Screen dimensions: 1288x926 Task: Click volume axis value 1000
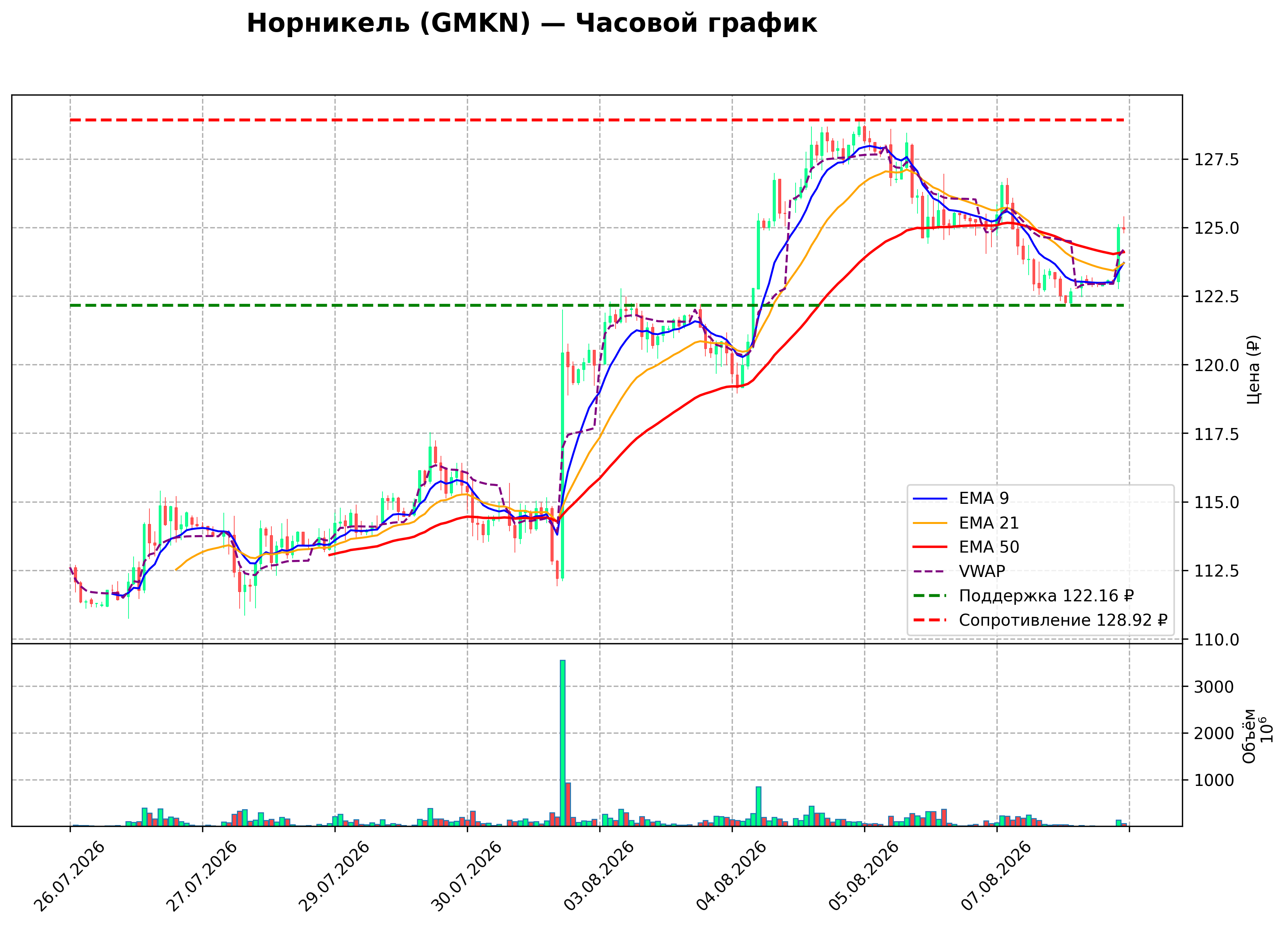pyautogui.click(x=1214, y=780)
